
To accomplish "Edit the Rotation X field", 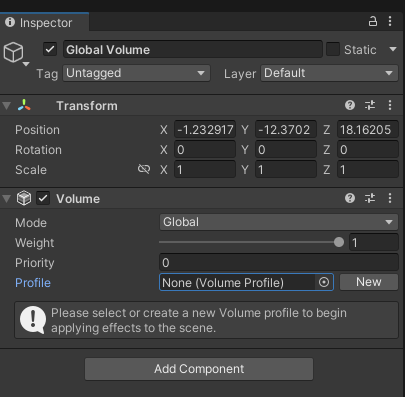I will 205,149.
